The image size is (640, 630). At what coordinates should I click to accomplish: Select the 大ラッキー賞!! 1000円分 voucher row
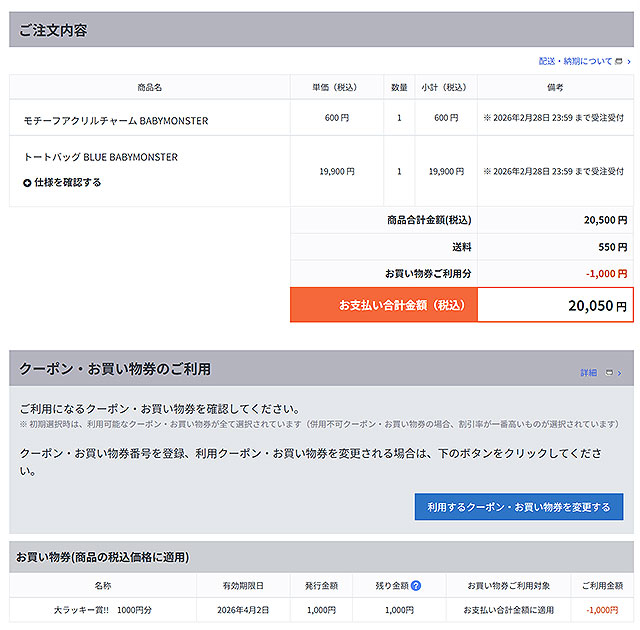(x=103, y=609)
